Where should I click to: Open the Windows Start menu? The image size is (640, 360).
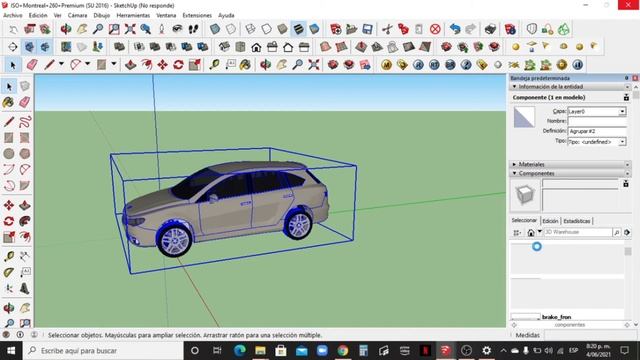[11, 351]
